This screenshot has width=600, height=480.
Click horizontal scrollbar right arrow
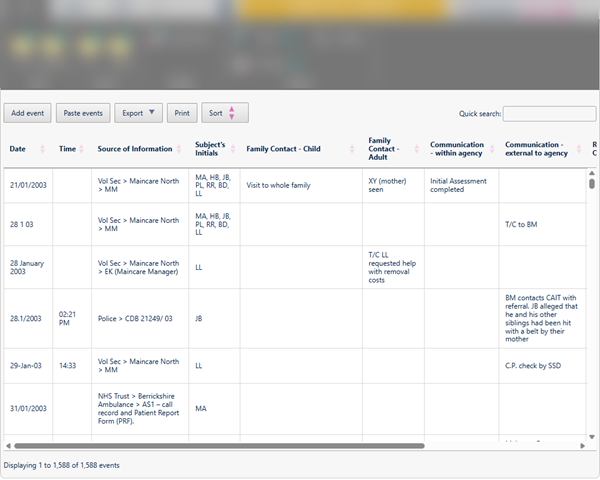[582, 446]
